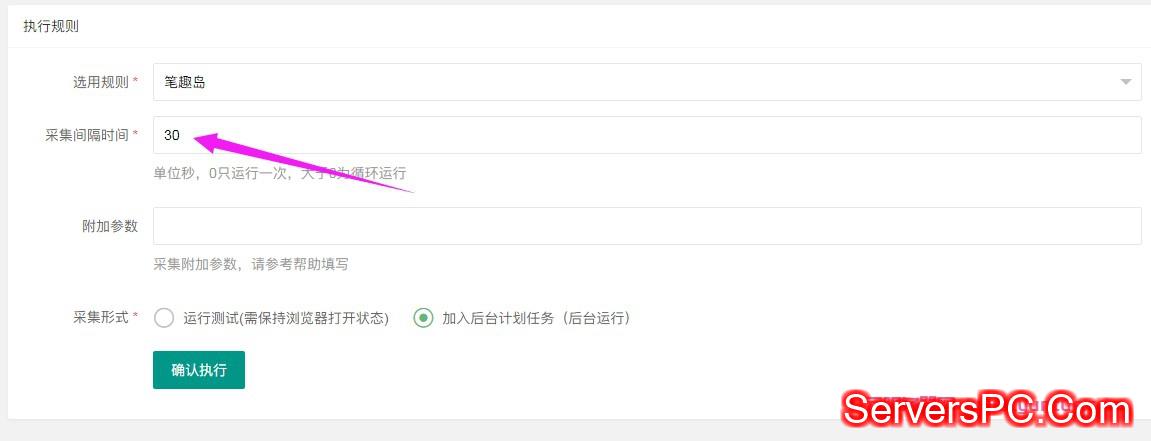The height and width of the screenshot is (441, 1151).
Task: Select the 运行测试 radio button
Action: coord(164,318)
